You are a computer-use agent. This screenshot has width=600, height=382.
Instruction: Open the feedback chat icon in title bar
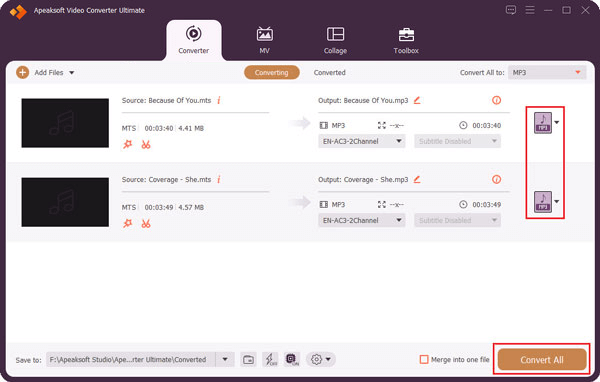(x=511, y=10)
